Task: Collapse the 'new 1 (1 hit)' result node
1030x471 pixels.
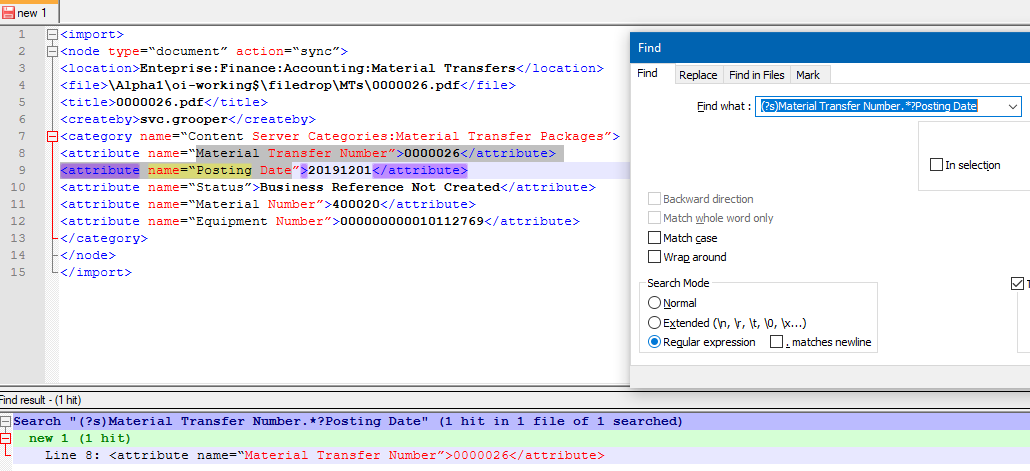Action: coord(6,438)
